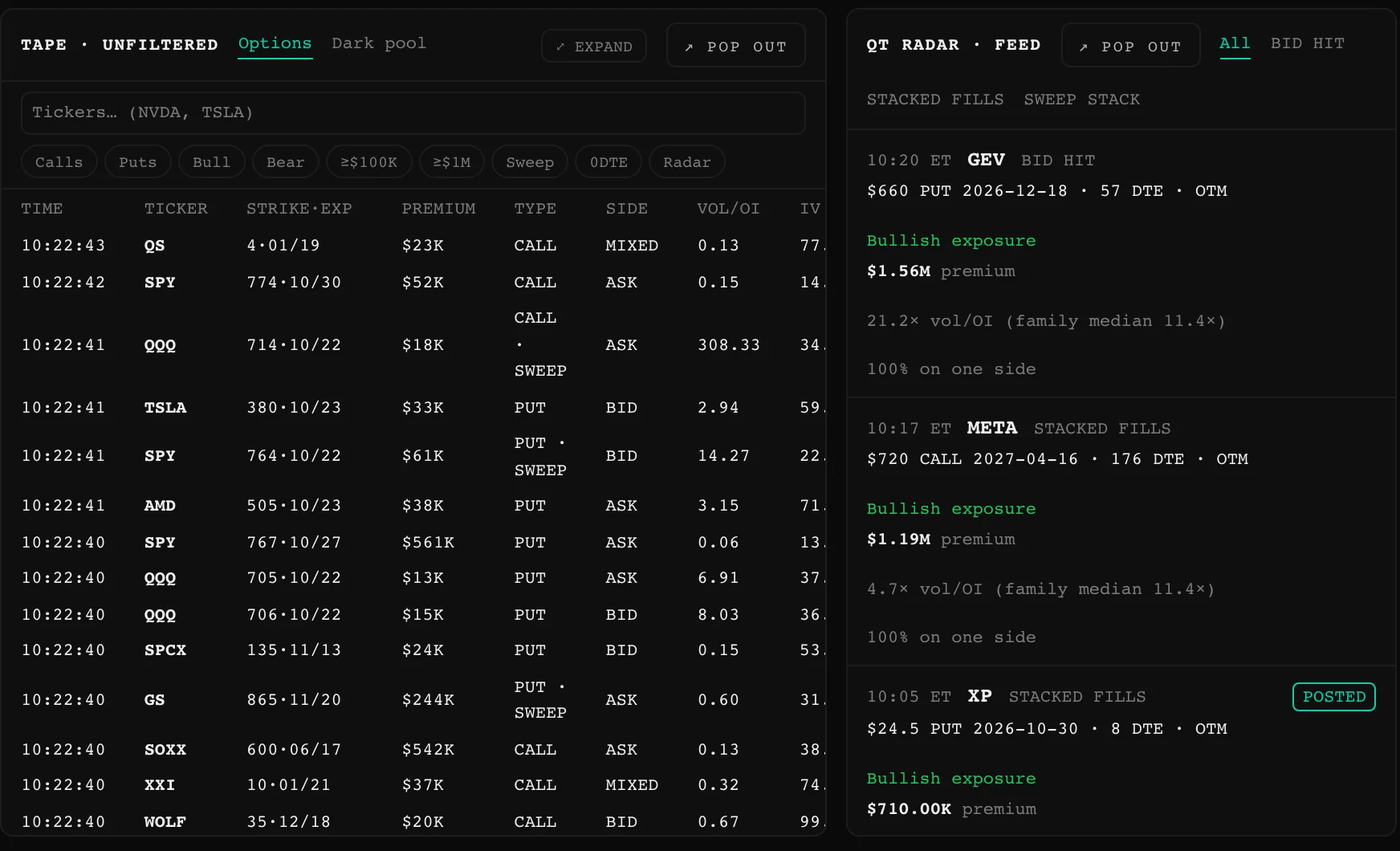Select the $561K premium cell
This screenshot has height=851, width=1400.
coord(428,543)
